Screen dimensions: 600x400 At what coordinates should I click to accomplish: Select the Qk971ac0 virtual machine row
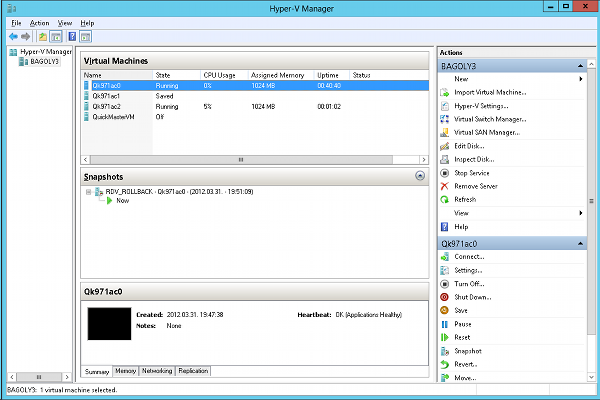coord(254,86)
